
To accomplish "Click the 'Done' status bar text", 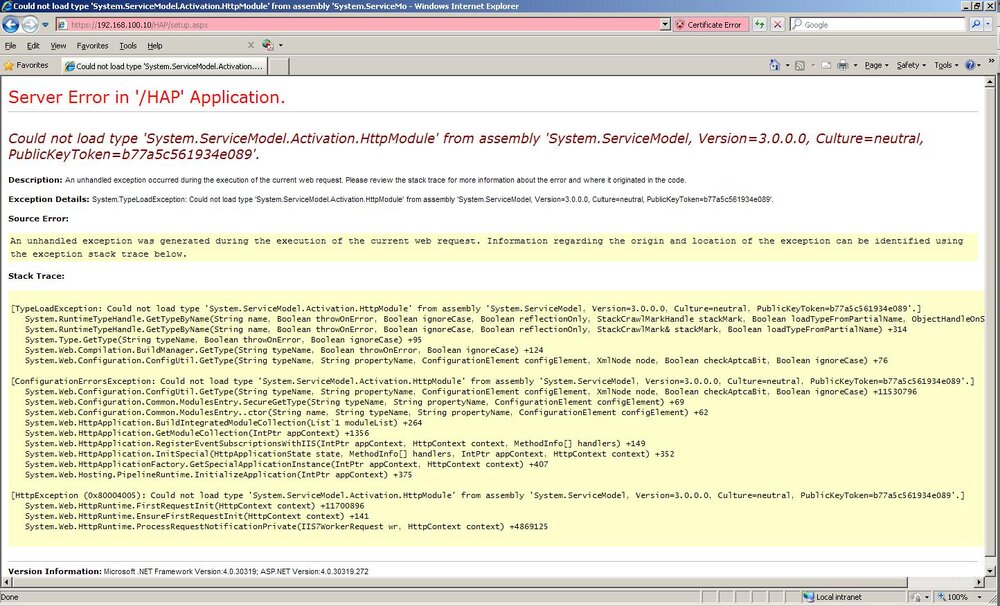I will [10, 597].
